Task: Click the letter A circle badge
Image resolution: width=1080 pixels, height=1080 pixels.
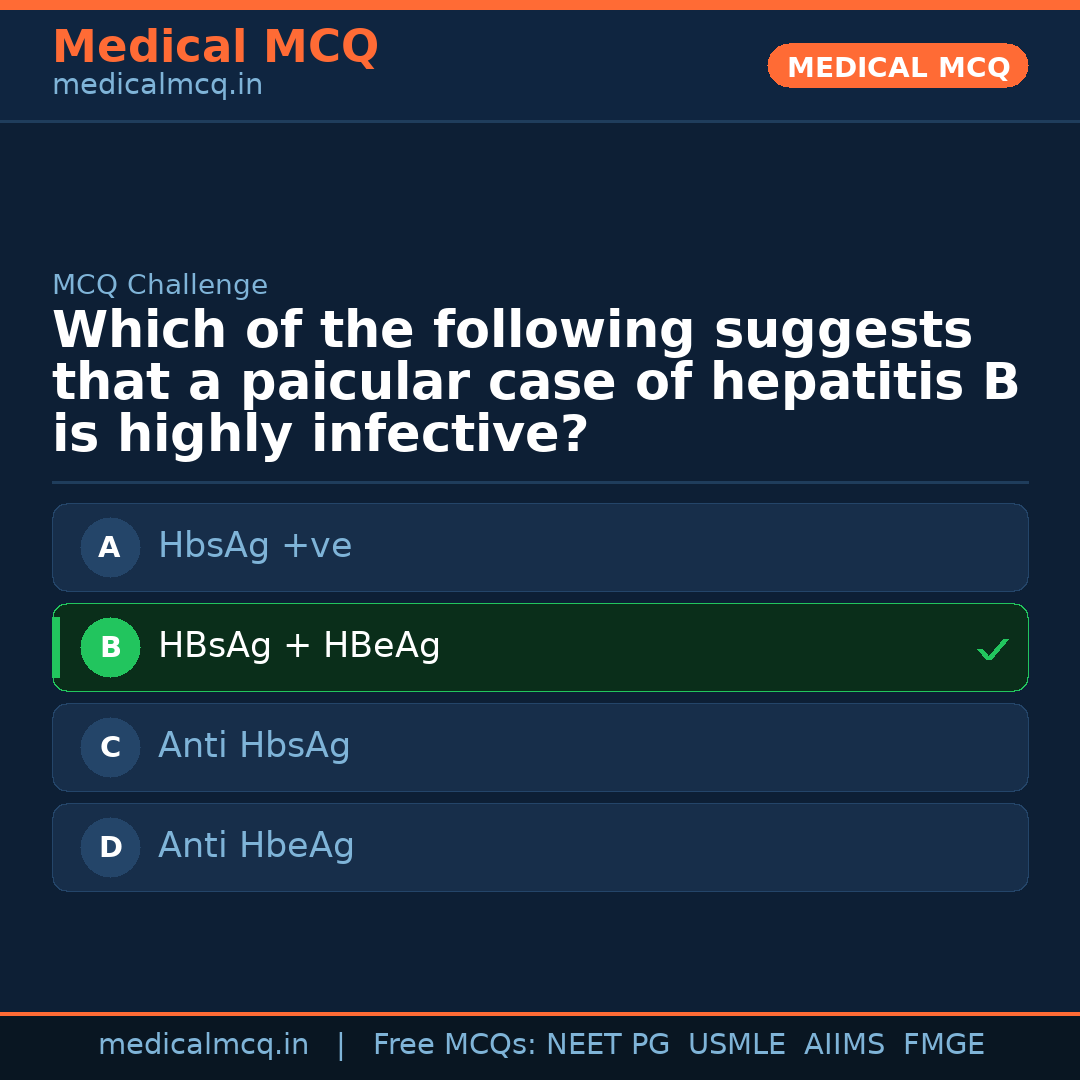Action: point(110,547)
